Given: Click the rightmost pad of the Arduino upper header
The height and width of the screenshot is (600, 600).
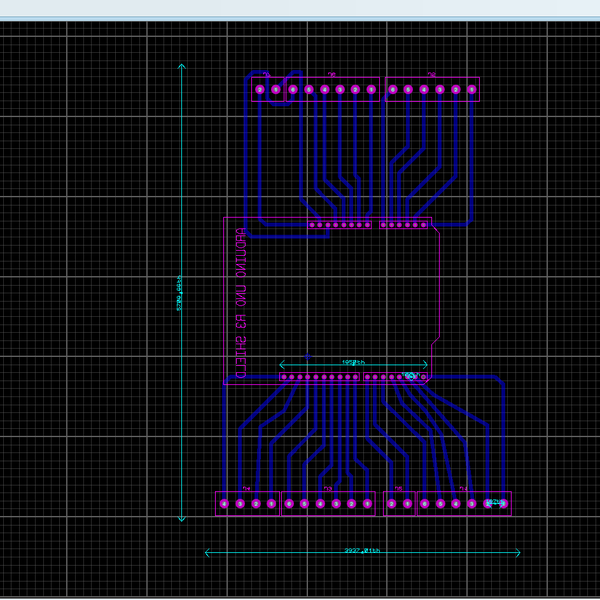Looking at the screenshot, I should click(x=424, y=225).
